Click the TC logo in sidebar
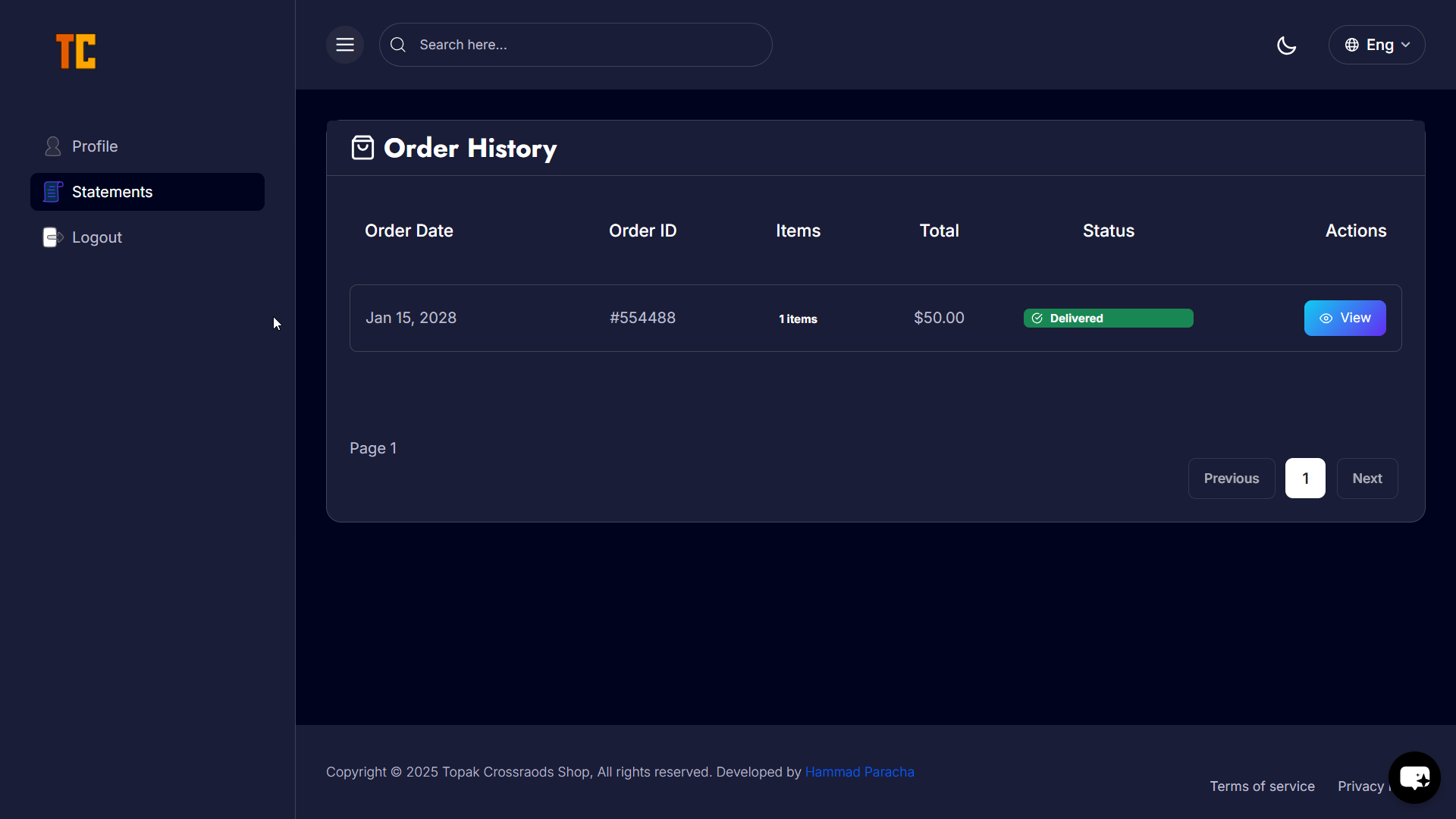 pos(76,52)
